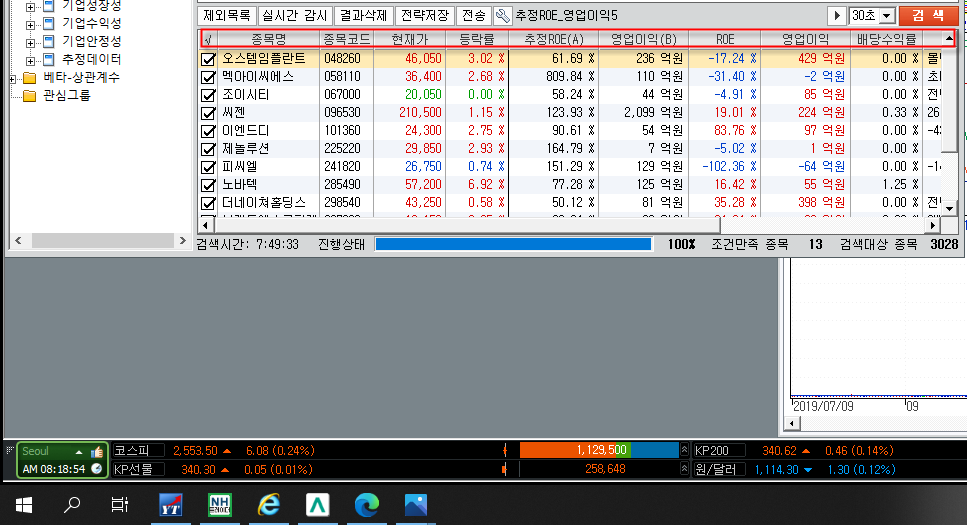Click the green A app taskbar icon

coord(319,505)
